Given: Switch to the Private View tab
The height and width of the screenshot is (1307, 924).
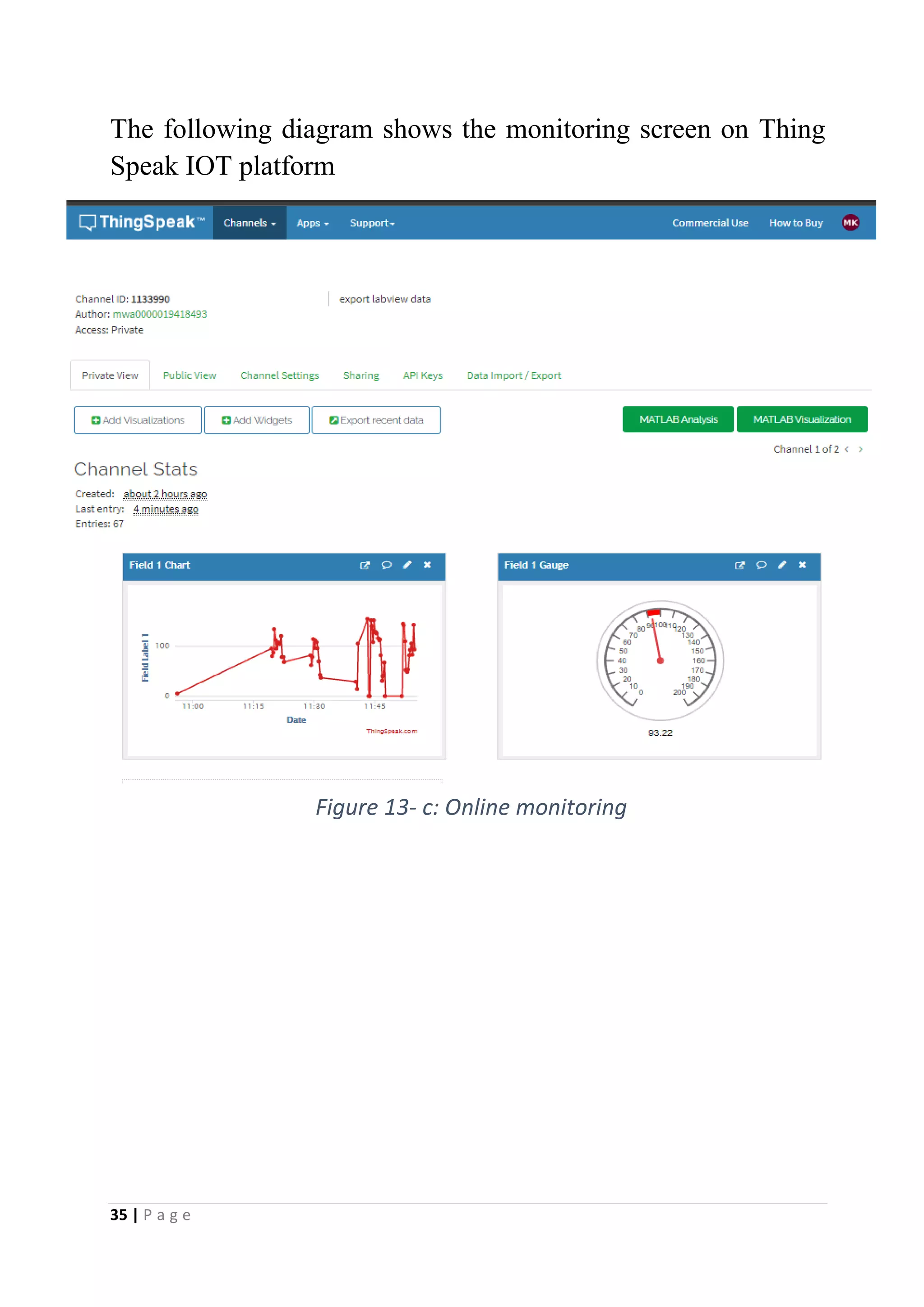Looking at the screenshot, I should point(110,375).
